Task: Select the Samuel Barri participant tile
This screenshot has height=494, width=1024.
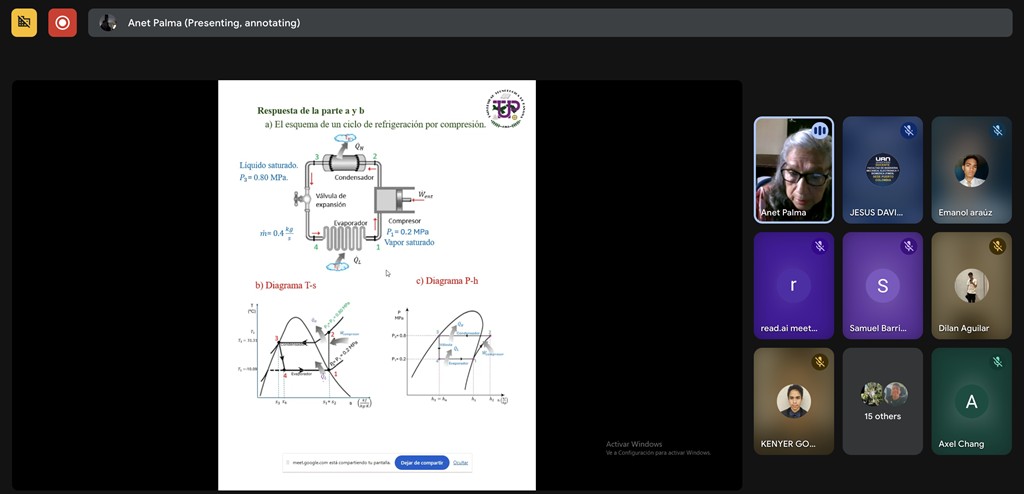Action: tap(882, 285)
